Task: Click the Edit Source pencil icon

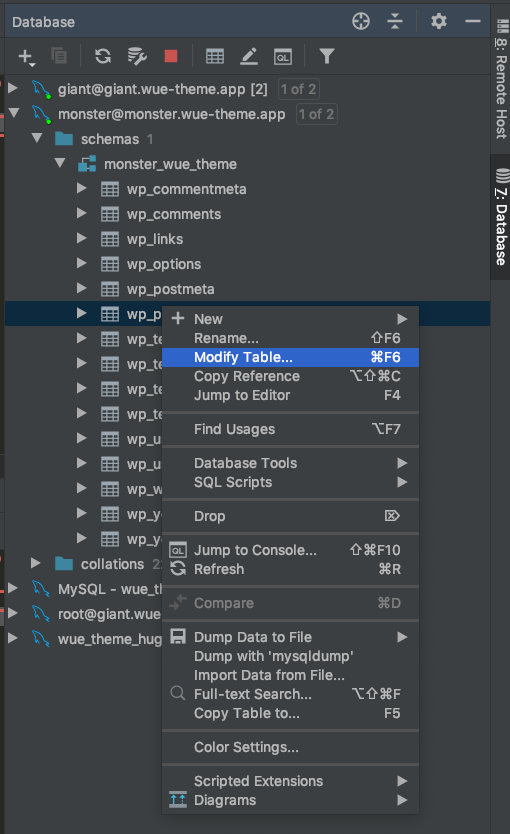Action: [x=248, y=56]
